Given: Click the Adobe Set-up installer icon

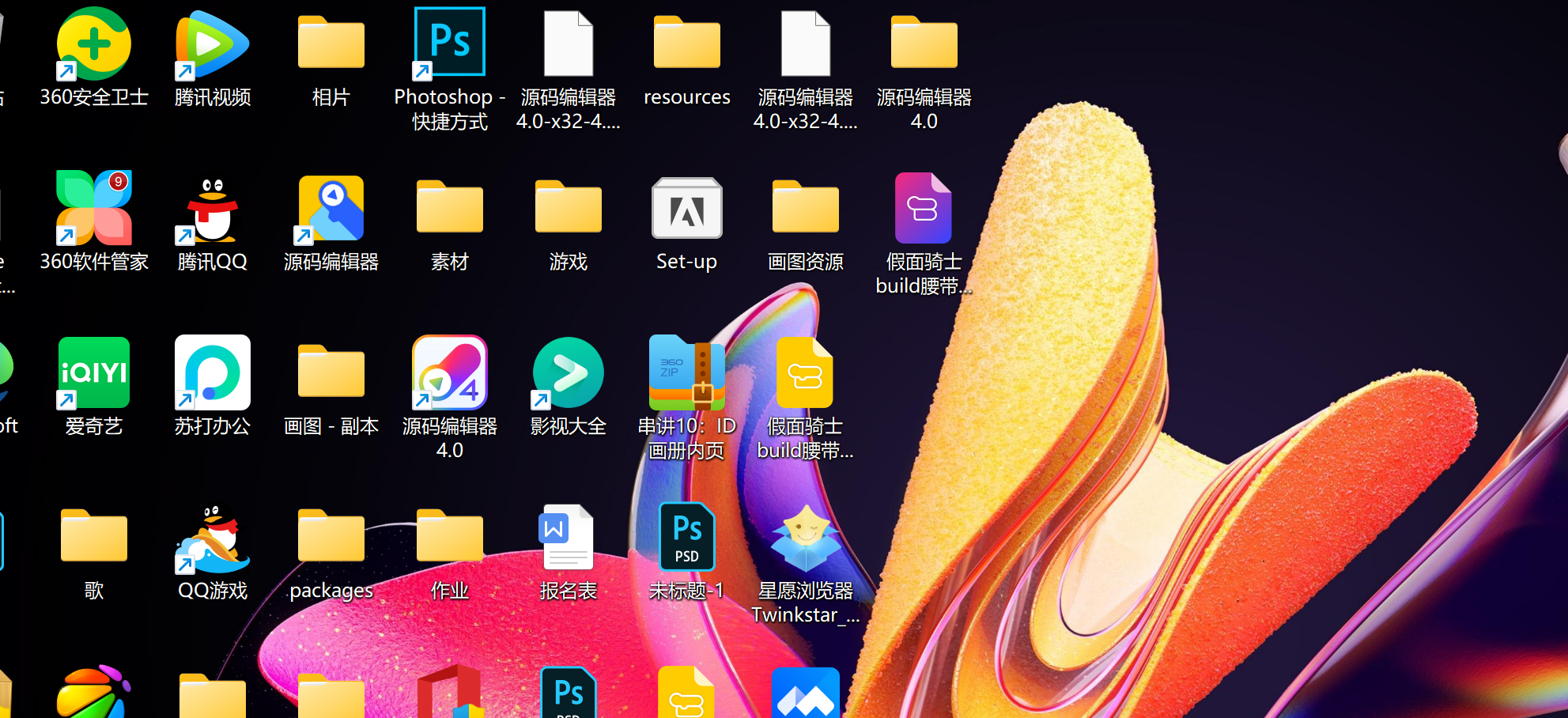Looking at the screenshot, I should pyautogui.click(x=687, y=208).
